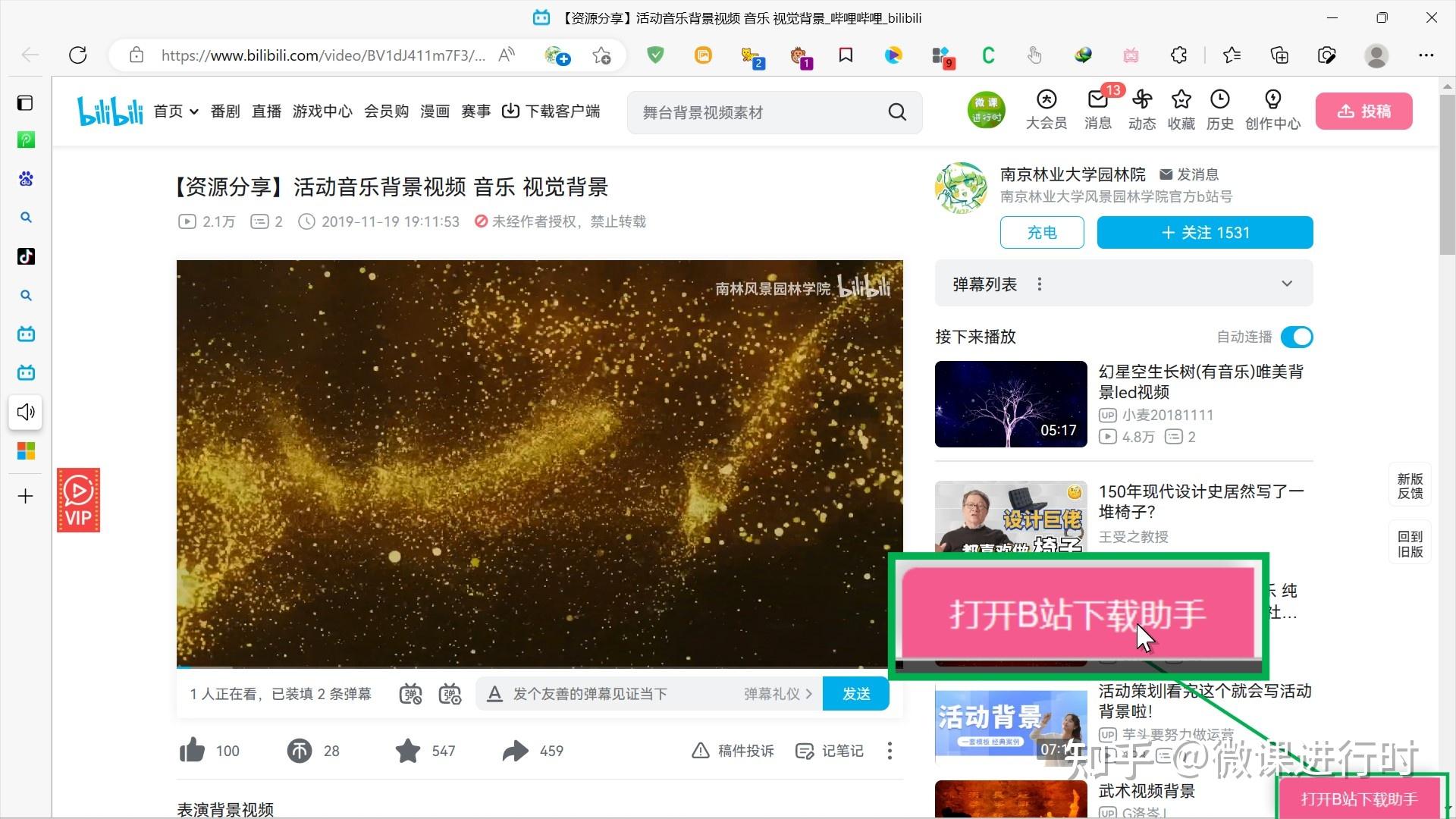Open danmaku font style A icon
This screenshot has height=819, width=1456.
[494, 694]
